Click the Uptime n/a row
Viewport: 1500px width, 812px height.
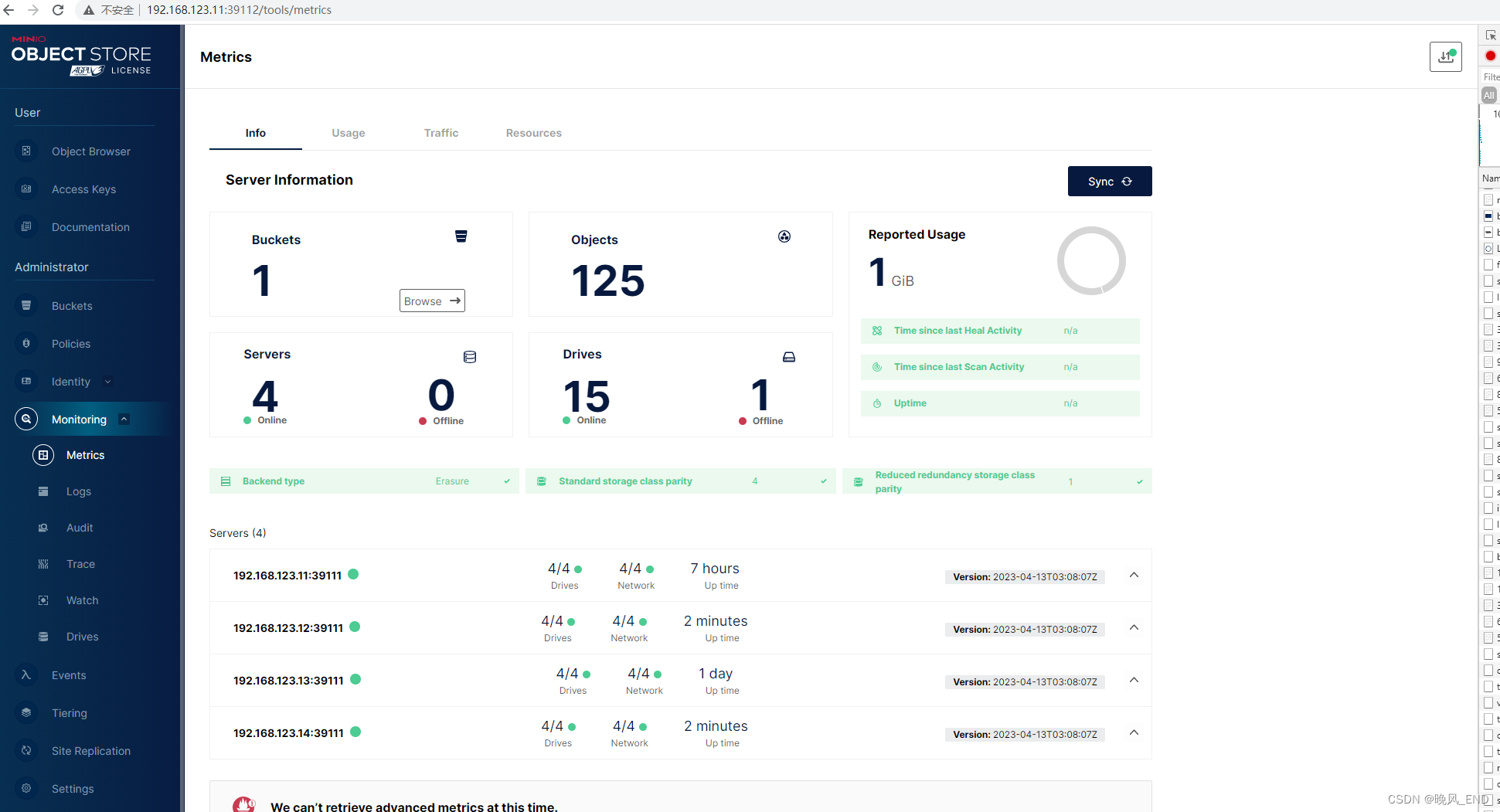[x=1000, y=403]
